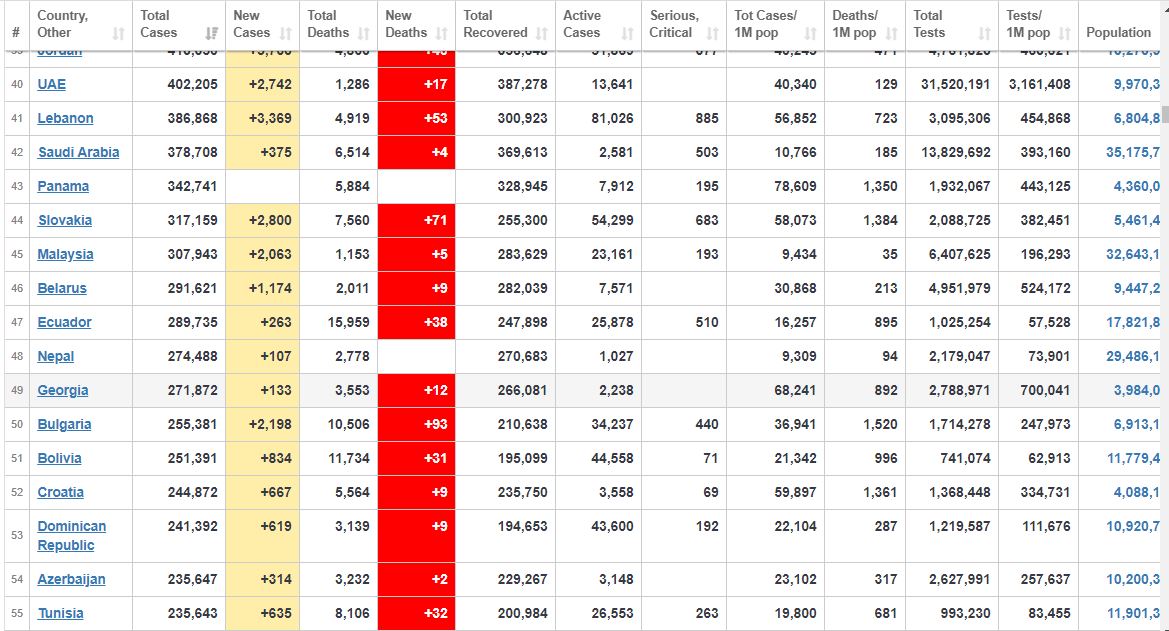Select Croatia deaths per million 1,361
1169x631 pixels.
[x=880, y=492]
